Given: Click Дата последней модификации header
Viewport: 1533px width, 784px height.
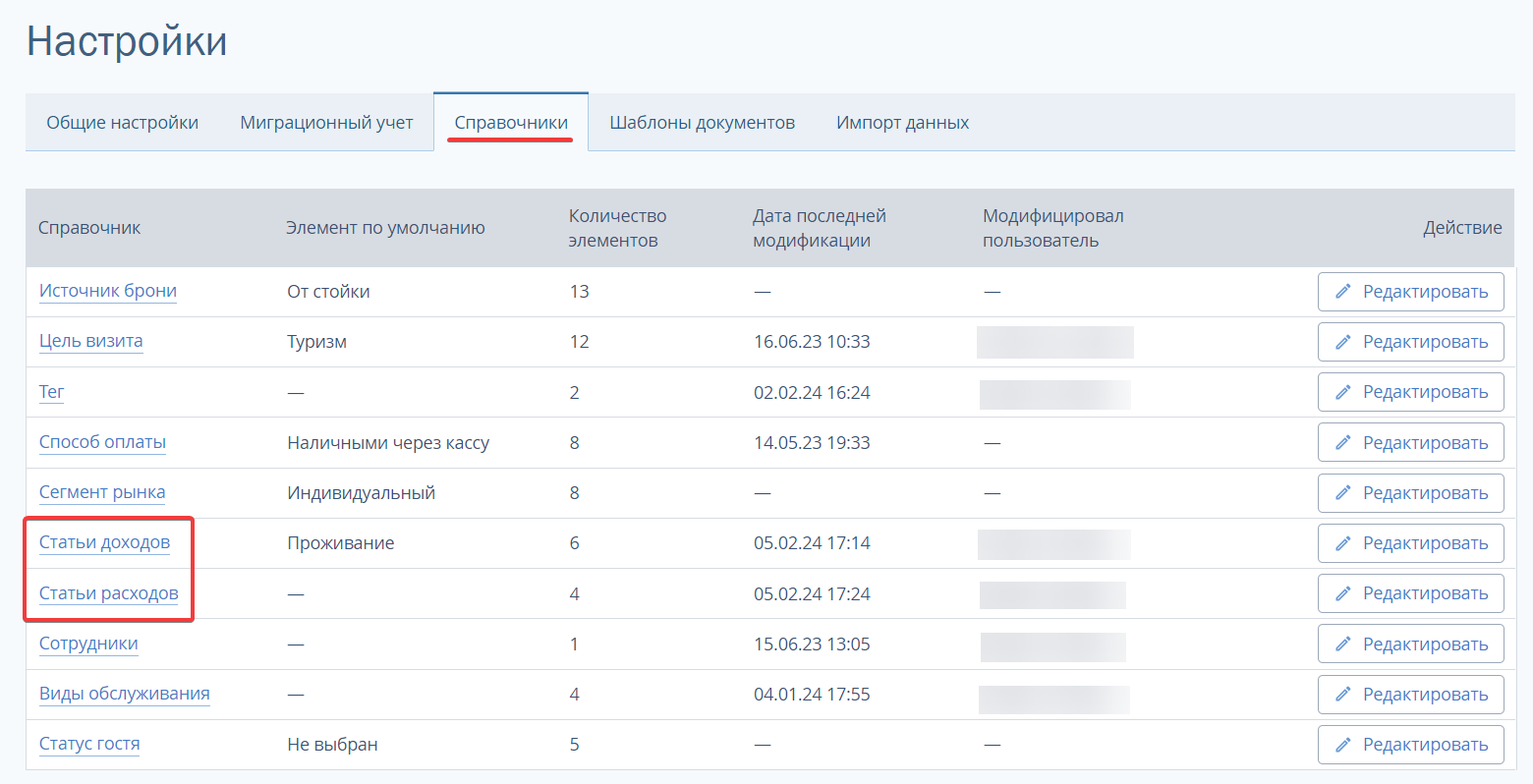Looking at the screenshot, I should coord(820,228).
